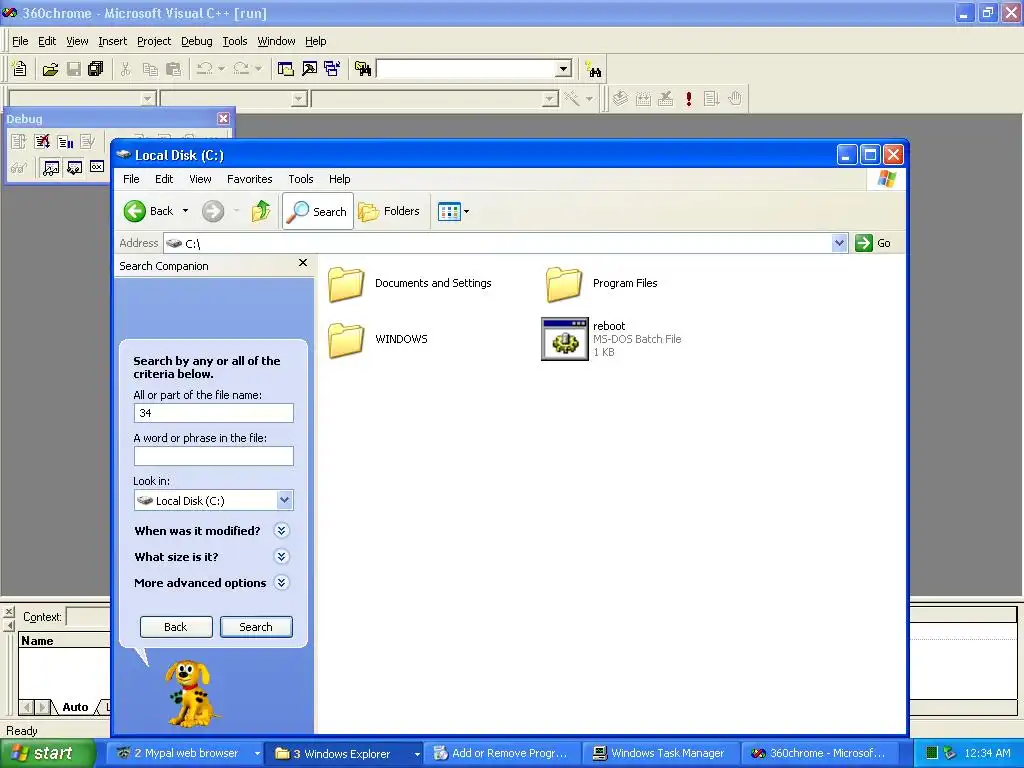The width and height of the screenshot is (1024, 768).
Task: Open the Tools menu in Explorer
Action: coord(300,179)
